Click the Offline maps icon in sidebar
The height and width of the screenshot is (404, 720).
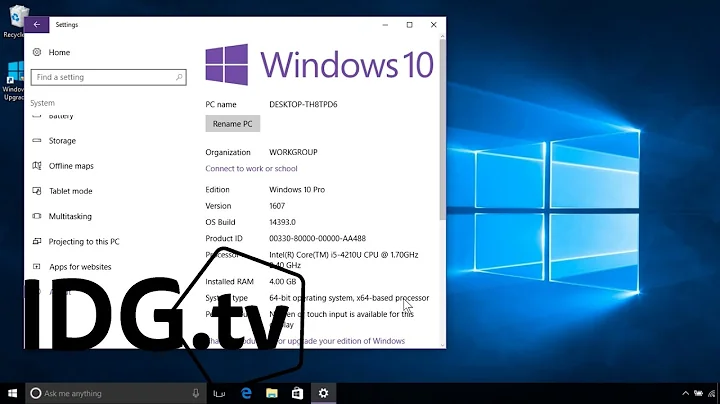coord(37,166)
